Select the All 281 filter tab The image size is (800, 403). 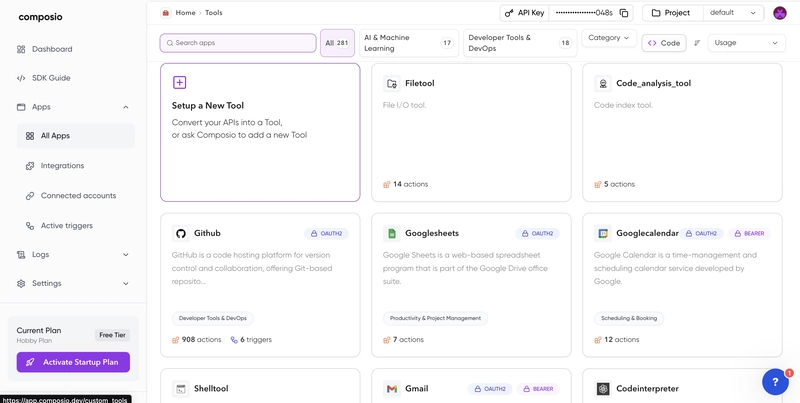(x=337, y=43)
